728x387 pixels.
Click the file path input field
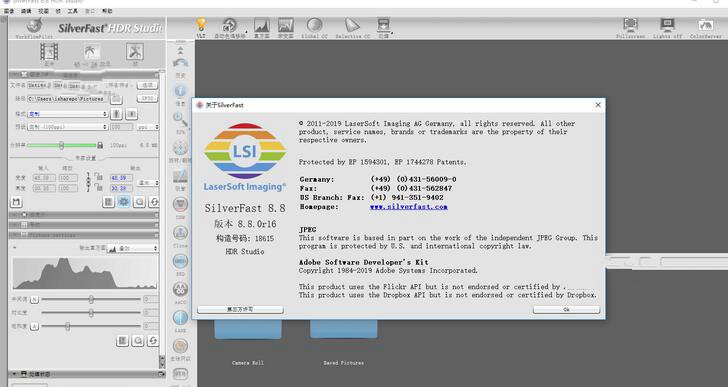[x=67, y=99]
